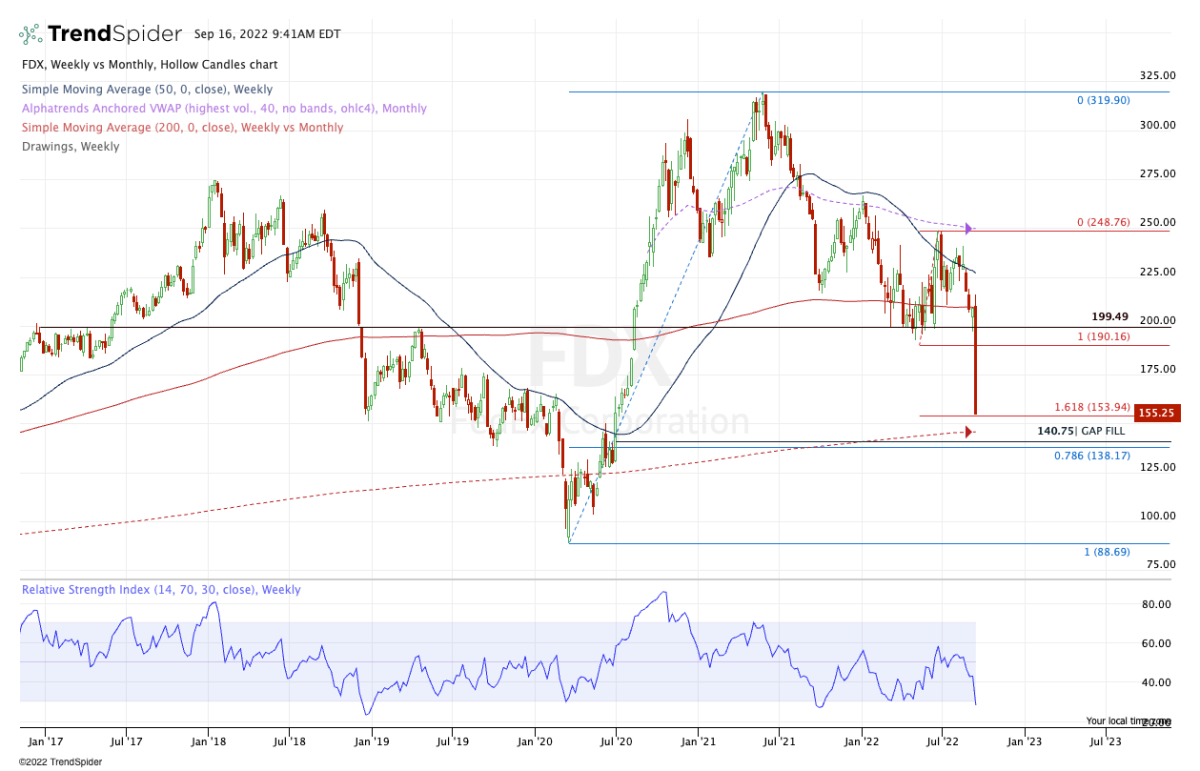Select the Simple Moving Average 50 legend entry
The image size is (1200, 771).
[147, 88]
